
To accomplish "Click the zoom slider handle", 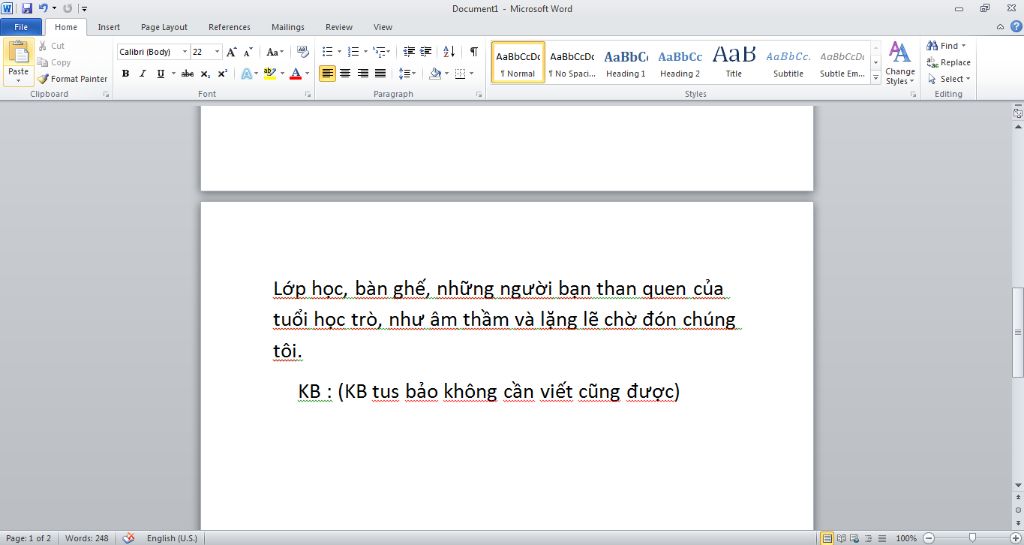I will (972, 538).
